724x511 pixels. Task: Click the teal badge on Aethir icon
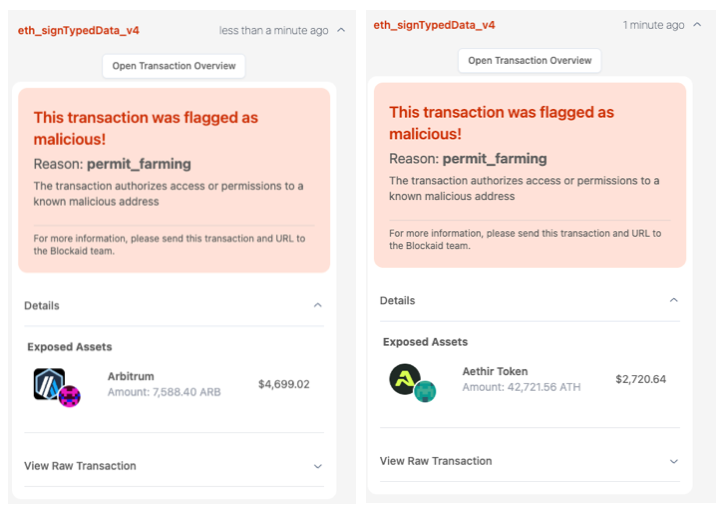pos(426,392)
